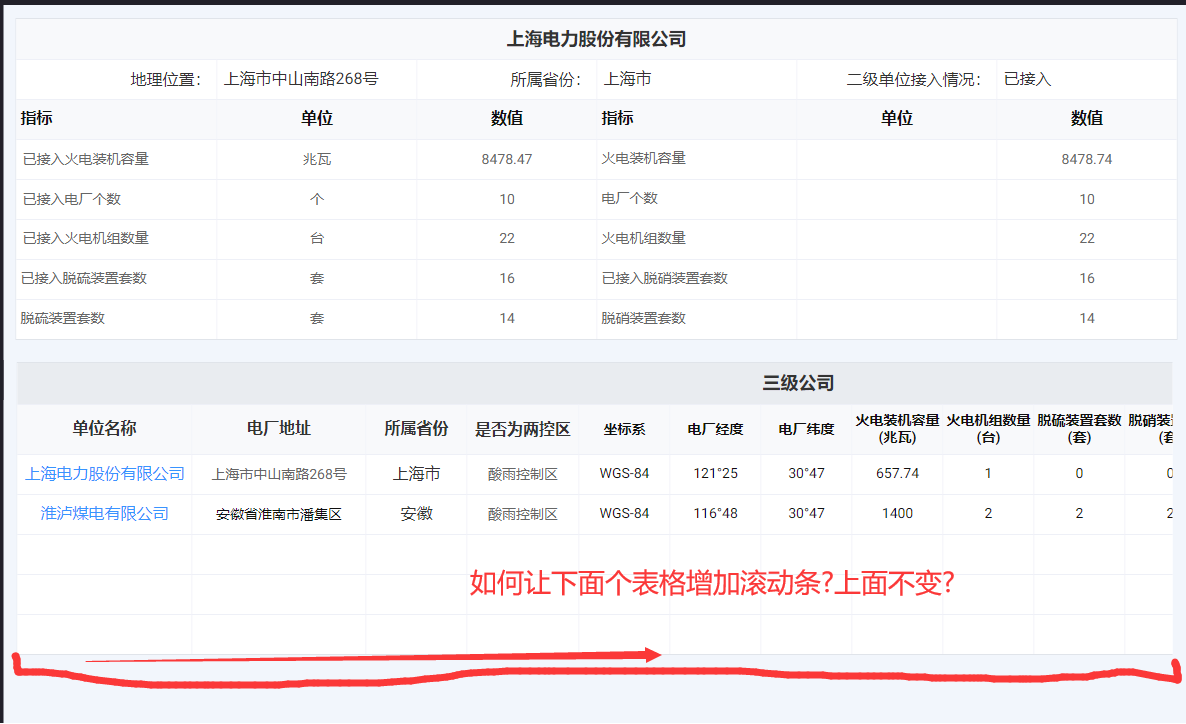Image resolution: width=1186 pixels, height=724 pixels.
Task: Select the 安徽 province cell
Action: click(x=416, y=514)
